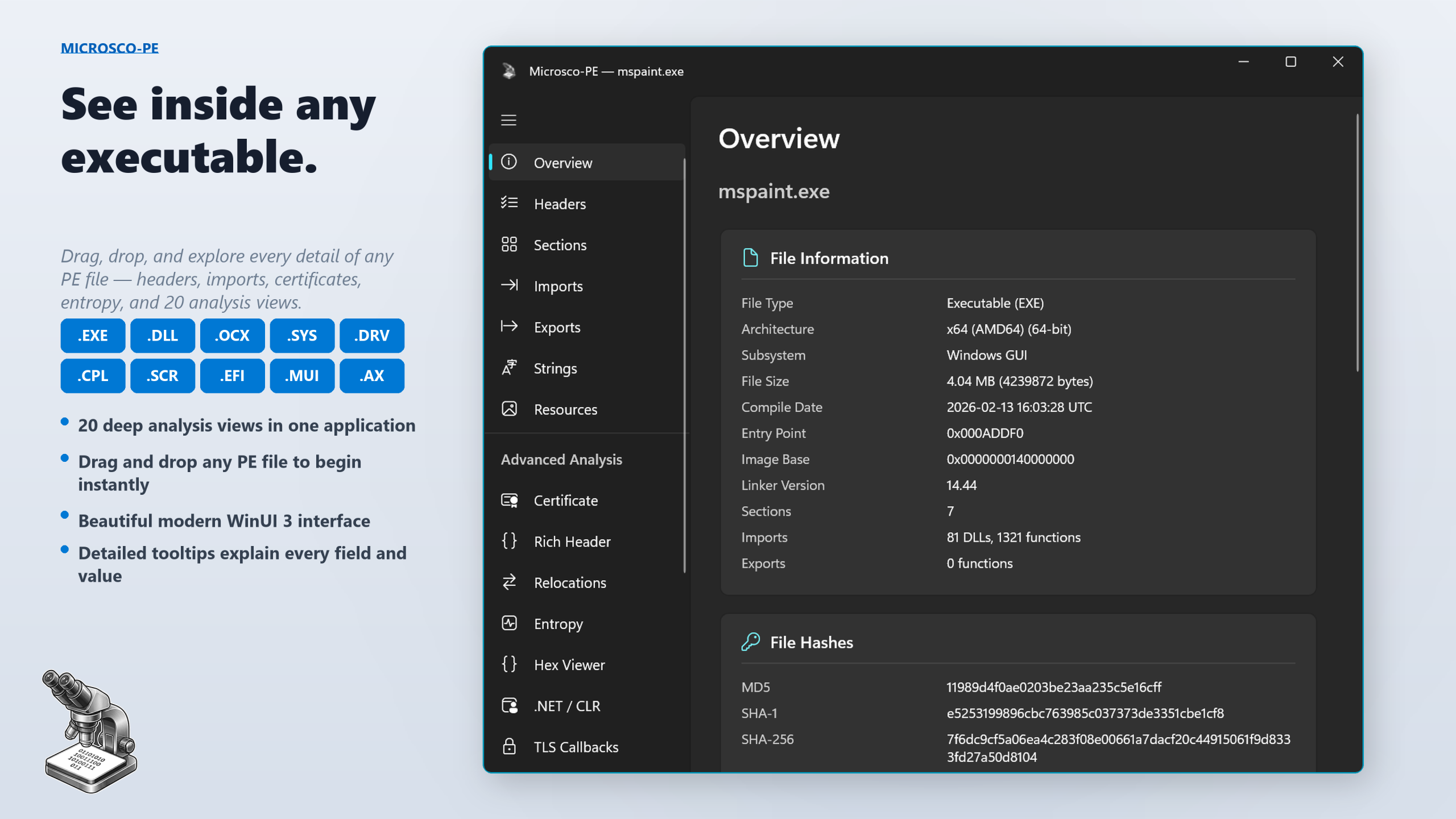Select Overview in the sidebar

click(x=563, y=163)
